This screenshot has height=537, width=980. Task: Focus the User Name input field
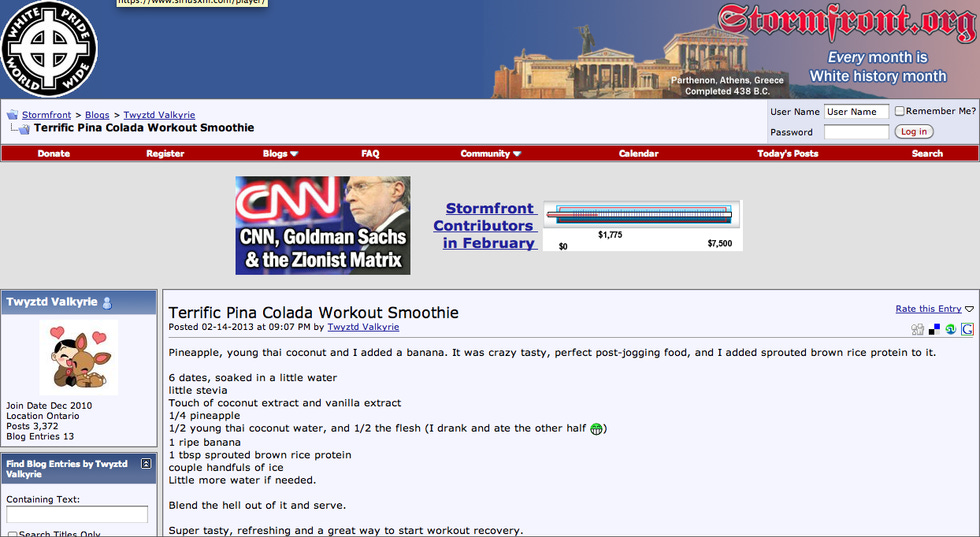(x=856, y=112)
